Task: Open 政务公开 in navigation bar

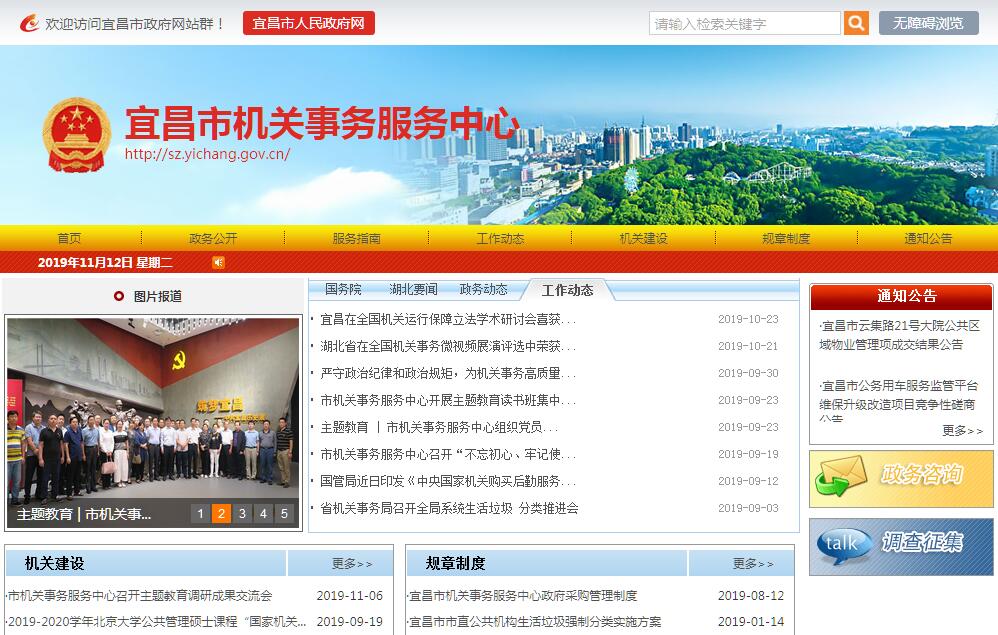Action: (x=213, y=238)
